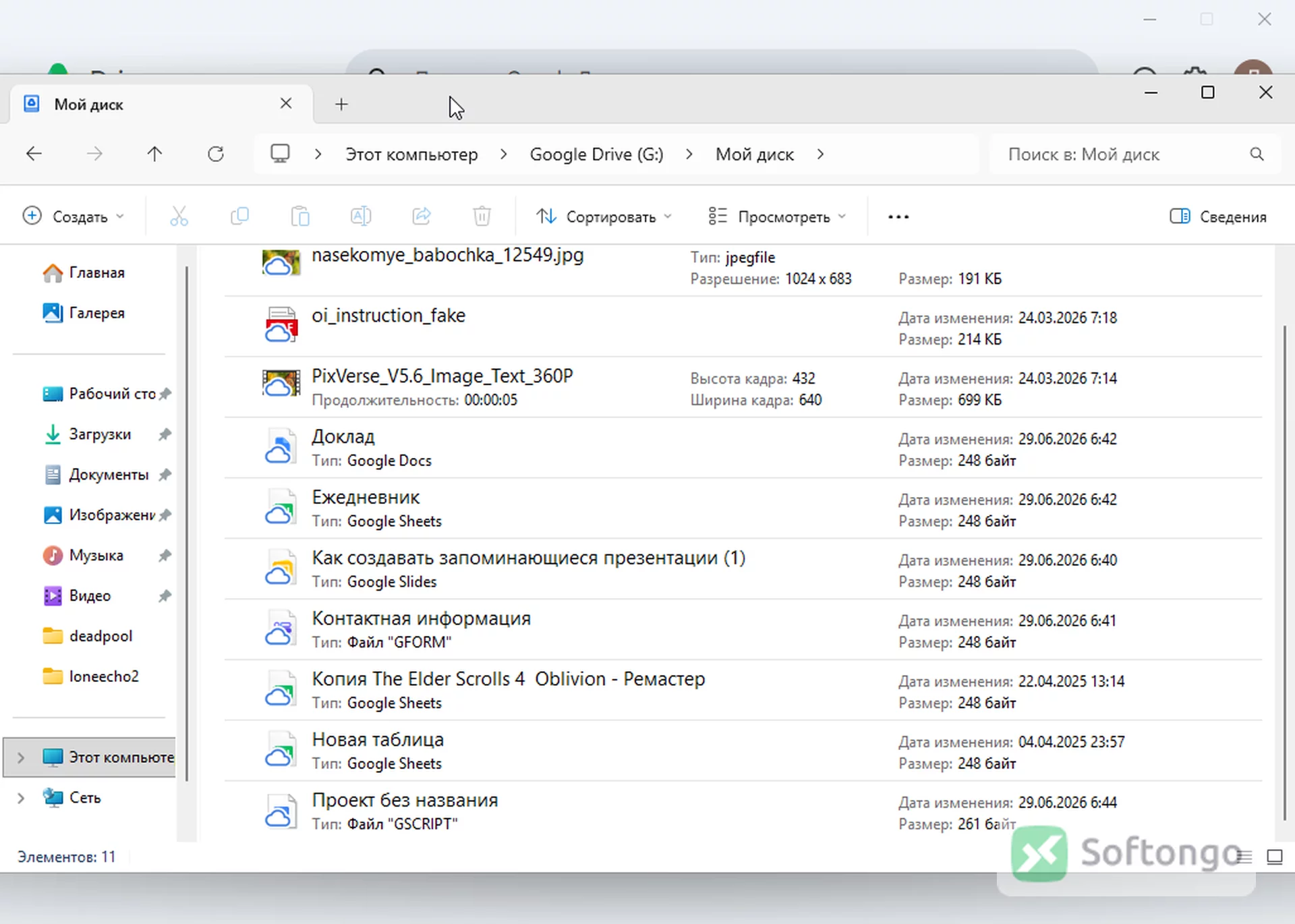Expand chevron after Google Drive (G:) breadcrumb
1295x924 pixels.
(x=689, y=154)
